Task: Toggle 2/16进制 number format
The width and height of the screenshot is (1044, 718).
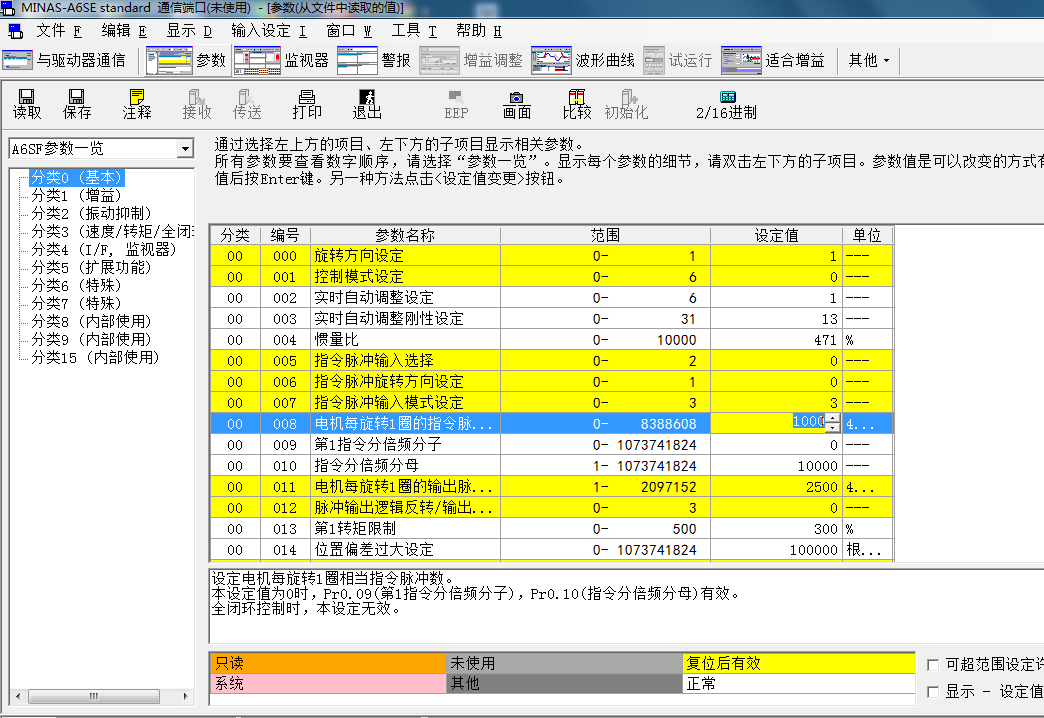Action: [x=726, y=103]
